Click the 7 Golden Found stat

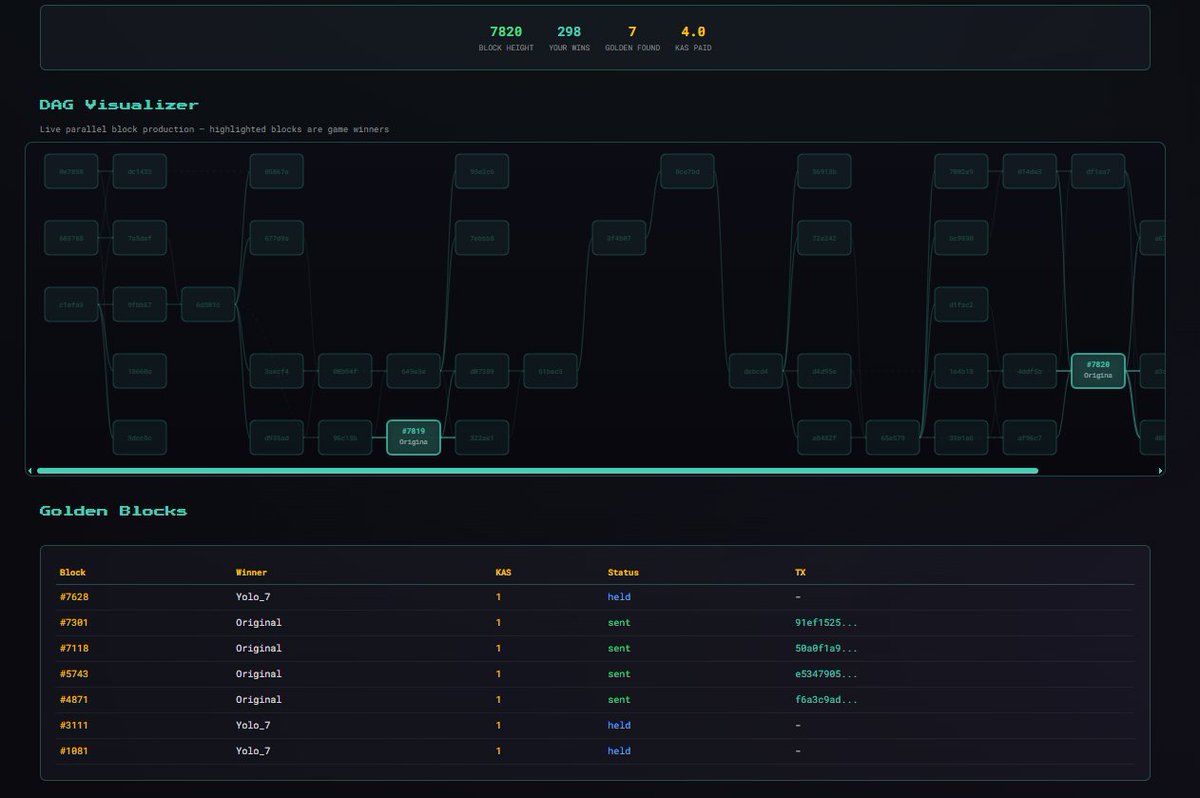pos(632,32)
